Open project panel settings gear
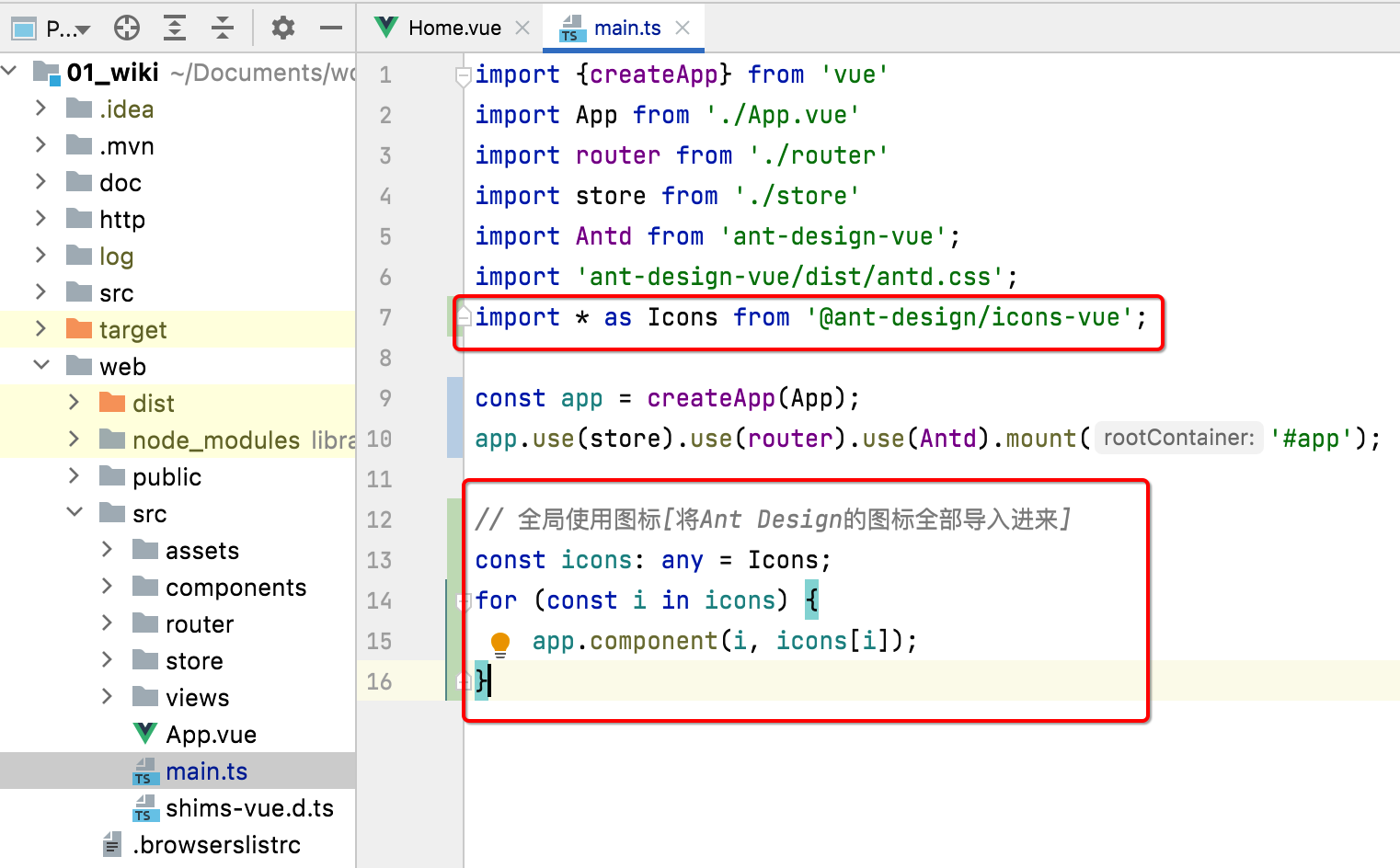Screen dimensions: 1400x868 click(283, 29)
